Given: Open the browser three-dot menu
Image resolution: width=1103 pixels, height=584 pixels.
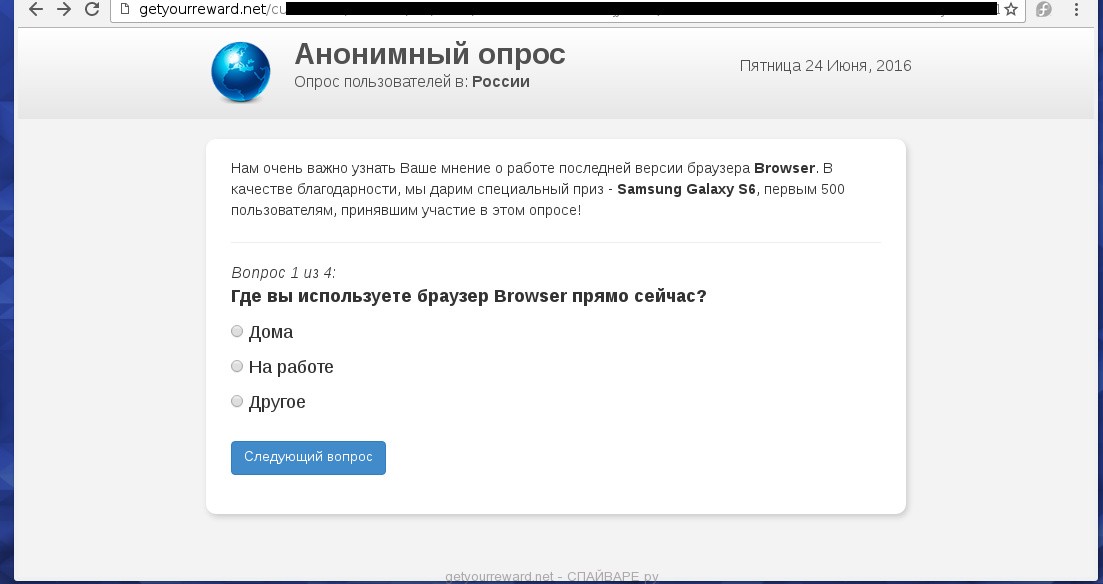Looking at the screenshot, I should [1076, 9].
